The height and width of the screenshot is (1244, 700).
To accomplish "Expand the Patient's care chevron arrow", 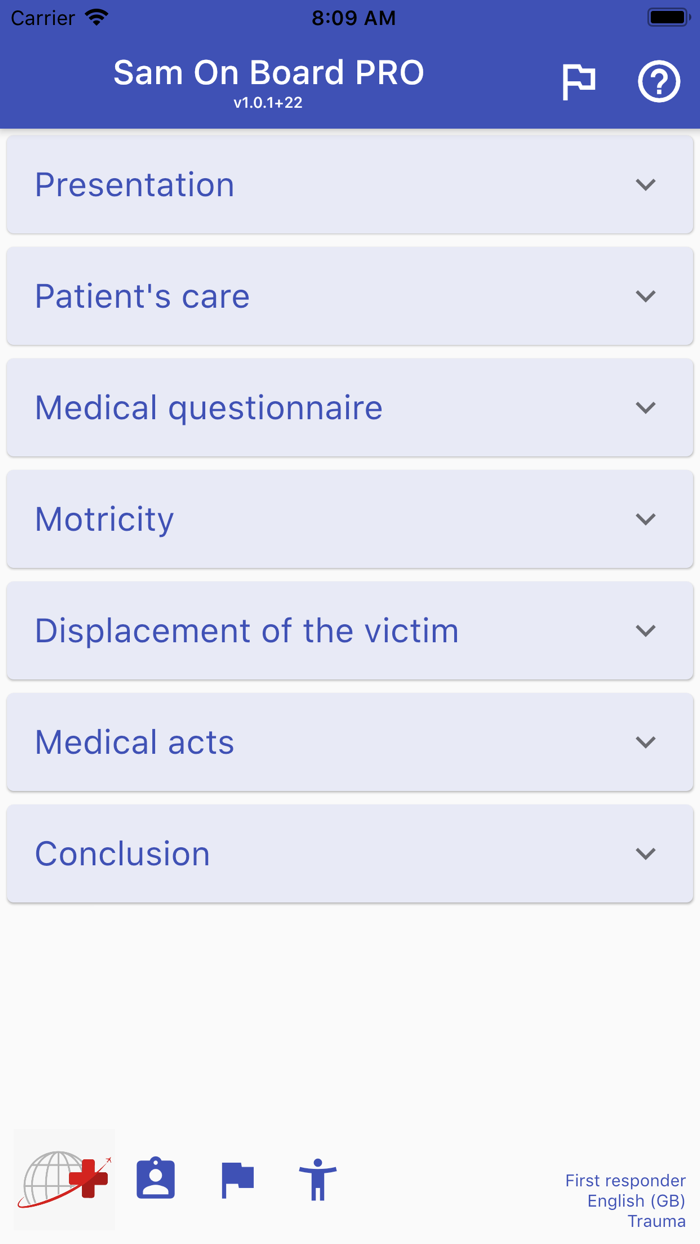I will (646, 296).
